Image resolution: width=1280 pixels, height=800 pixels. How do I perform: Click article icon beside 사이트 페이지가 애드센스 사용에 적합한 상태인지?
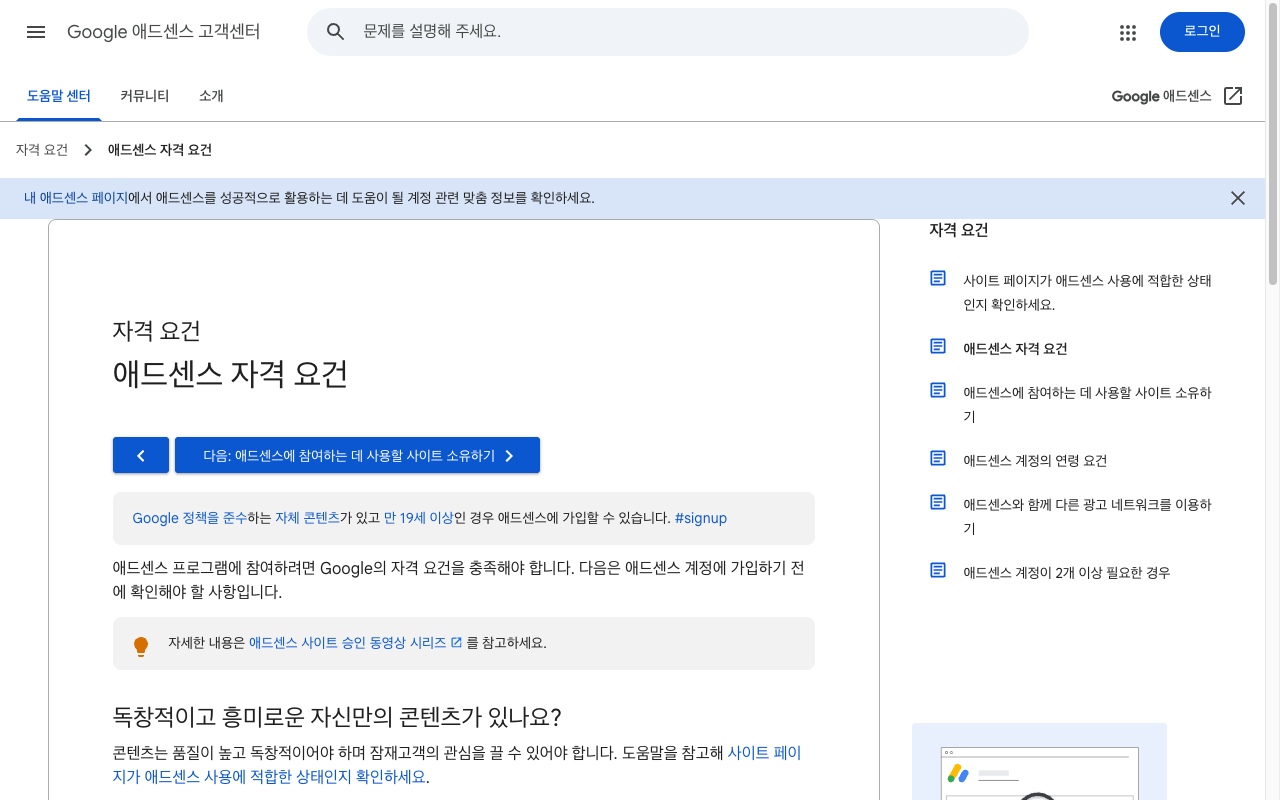(x=938, y=278)
